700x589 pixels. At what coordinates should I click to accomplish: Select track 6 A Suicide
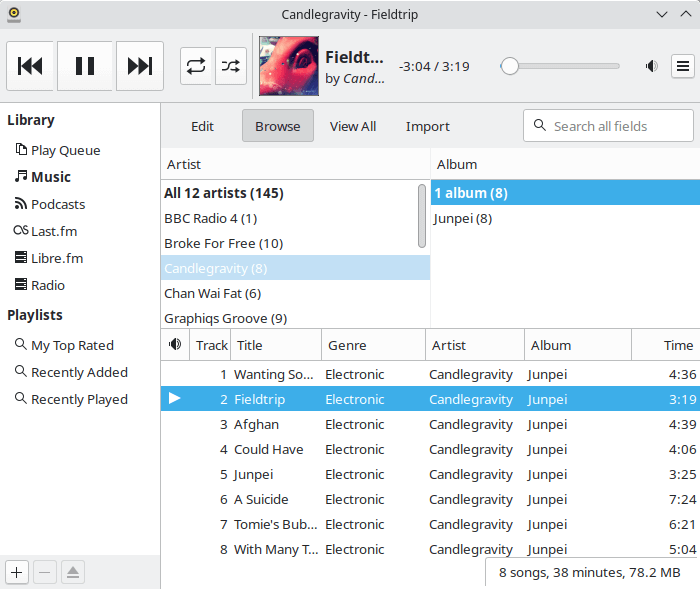430,499
